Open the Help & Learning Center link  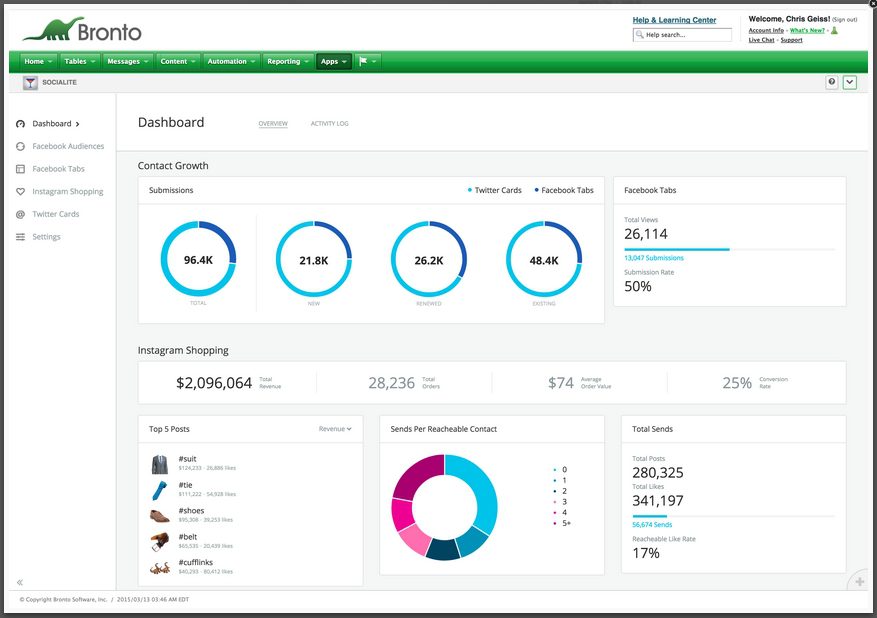click(674, 20)
